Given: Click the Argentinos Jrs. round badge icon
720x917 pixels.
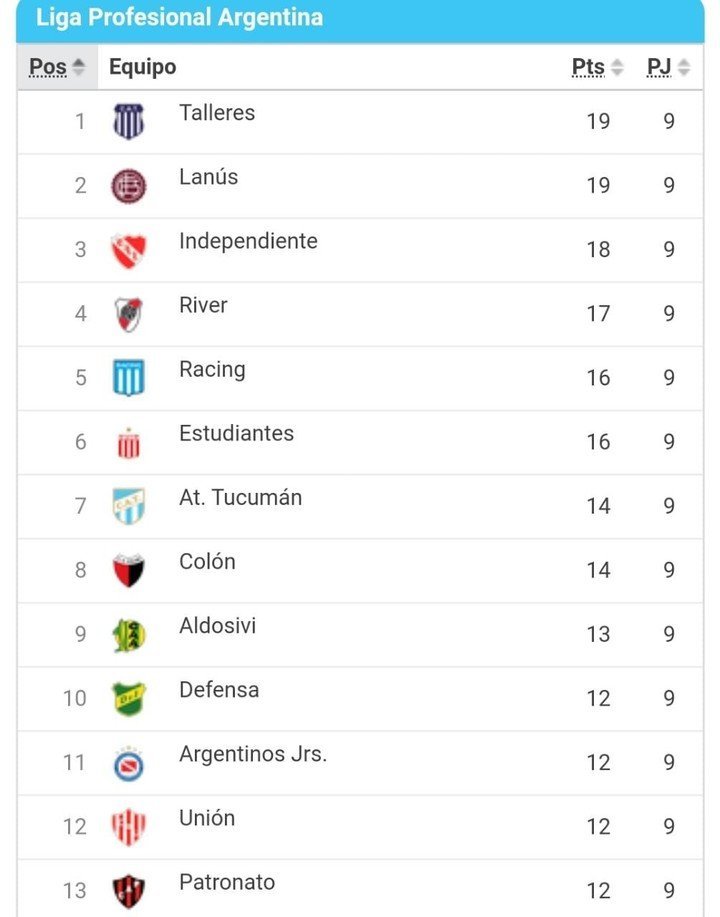Looking at the screenshot, I should (128, 763).
